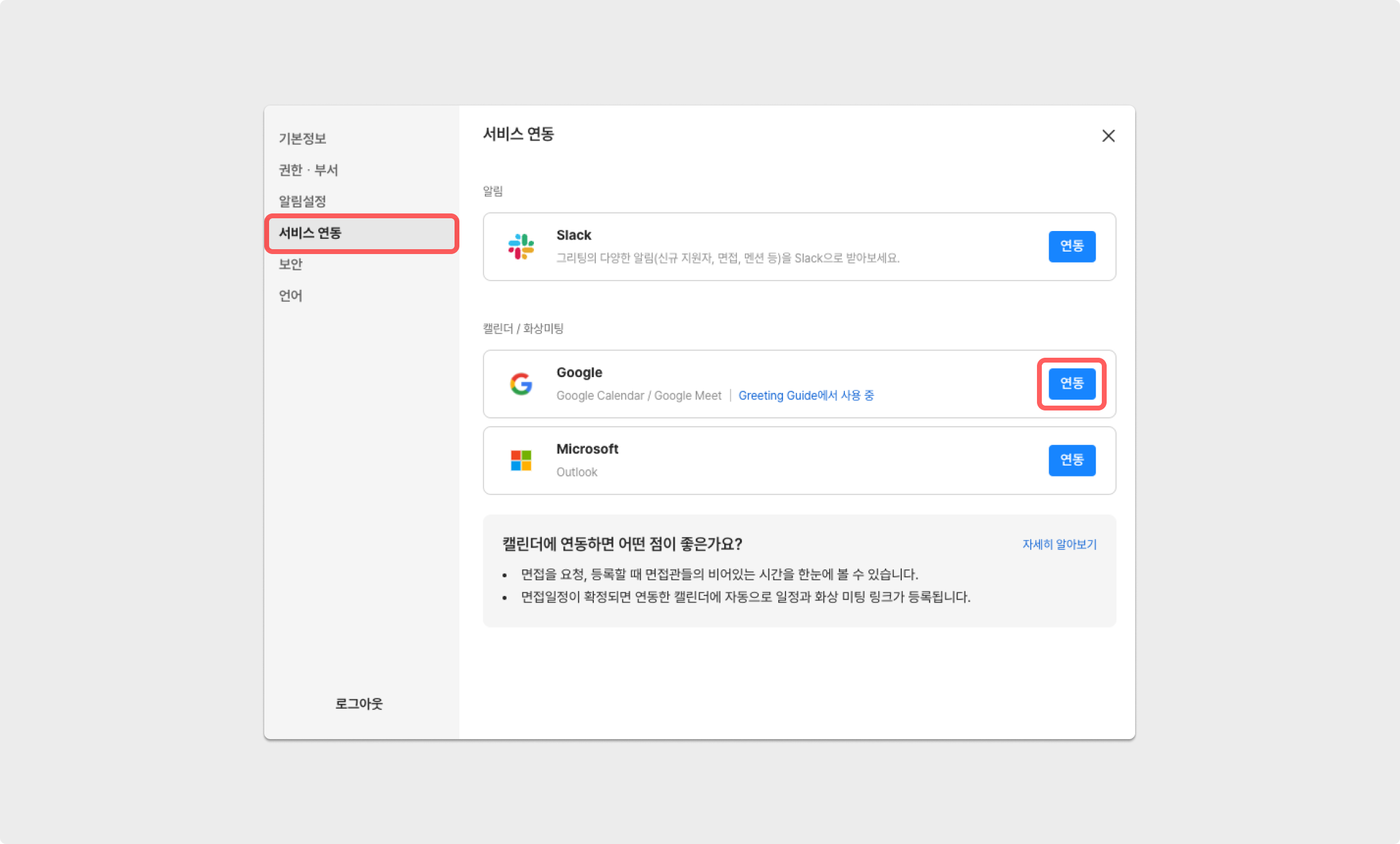The image size is (1400, 844).
Task: Click the Microsoft logo icon
Action: tap(521, 460)
